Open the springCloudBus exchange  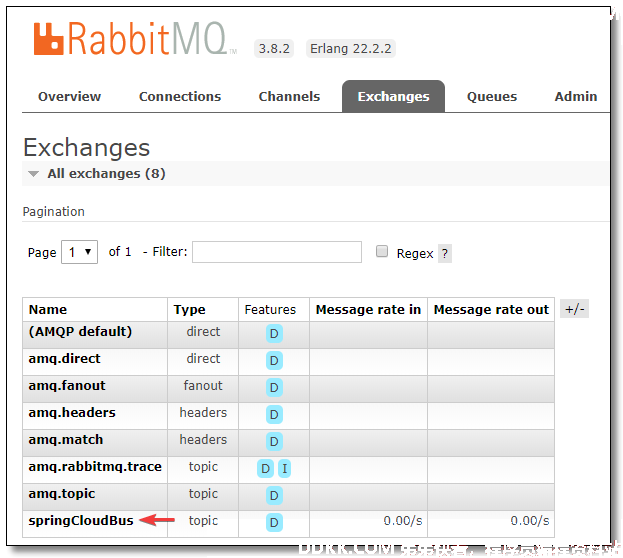(x=81, y=521)
